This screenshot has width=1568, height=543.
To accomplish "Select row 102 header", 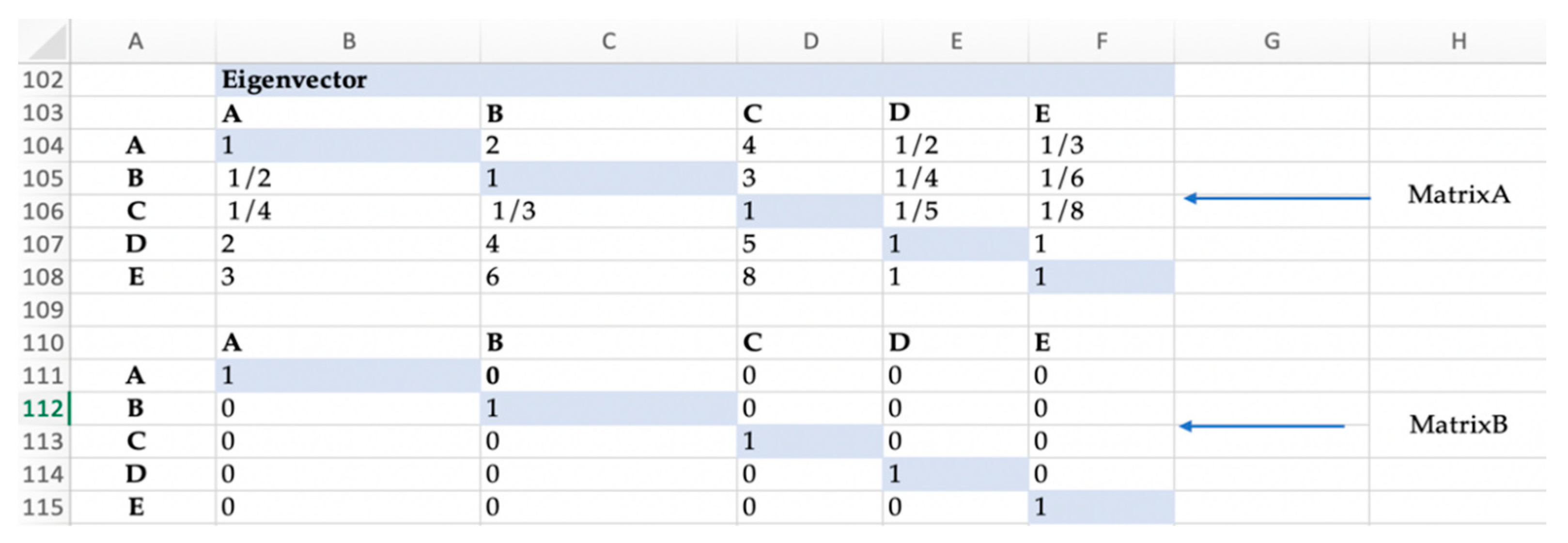I will 43,80.
